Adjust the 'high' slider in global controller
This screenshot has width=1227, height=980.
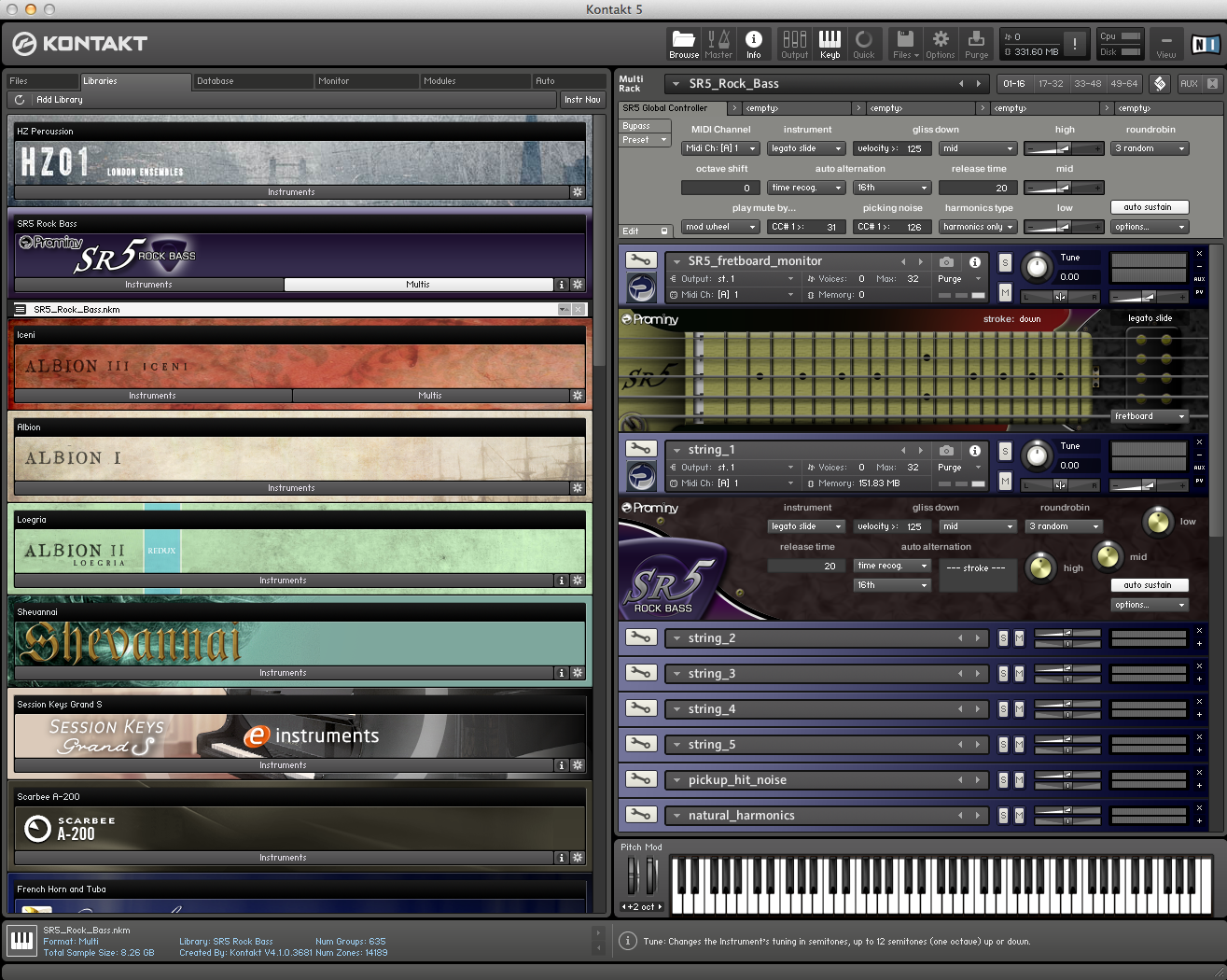point(1064,148)
